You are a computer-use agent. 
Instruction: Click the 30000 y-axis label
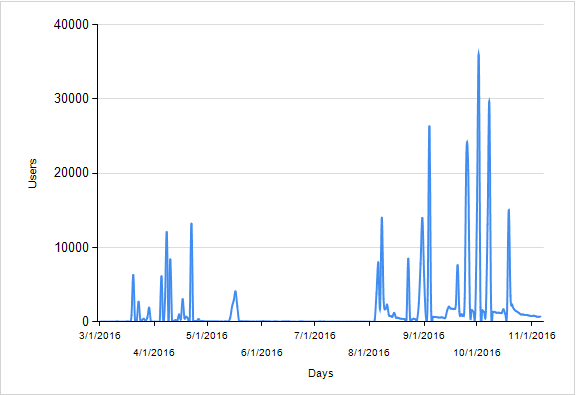pos(71,99)
